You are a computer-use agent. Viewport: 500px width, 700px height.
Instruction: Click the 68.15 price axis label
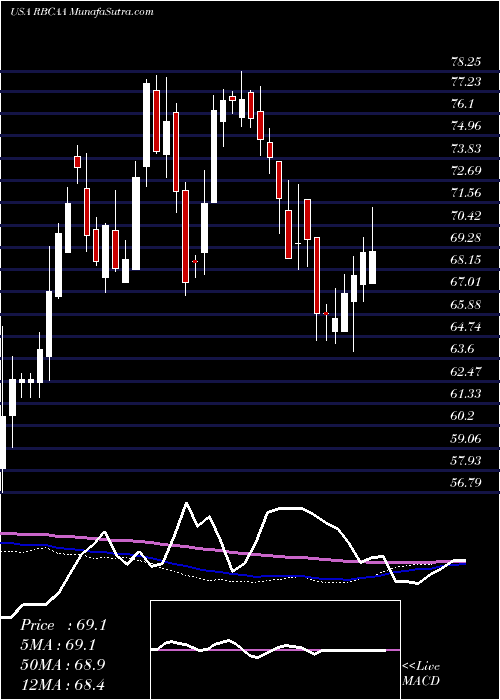click(467, 260)
